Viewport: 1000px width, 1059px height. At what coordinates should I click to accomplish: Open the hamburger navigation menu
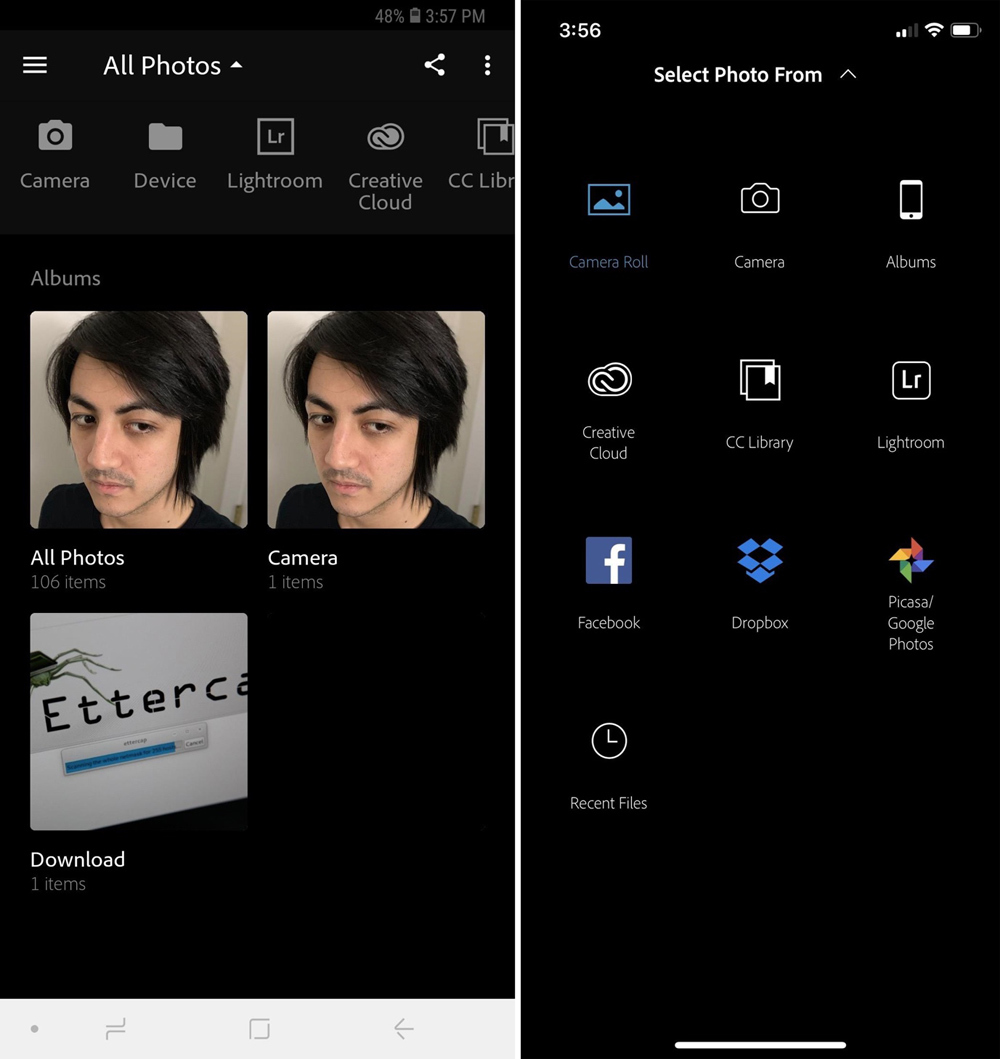[x=35, y=65]
